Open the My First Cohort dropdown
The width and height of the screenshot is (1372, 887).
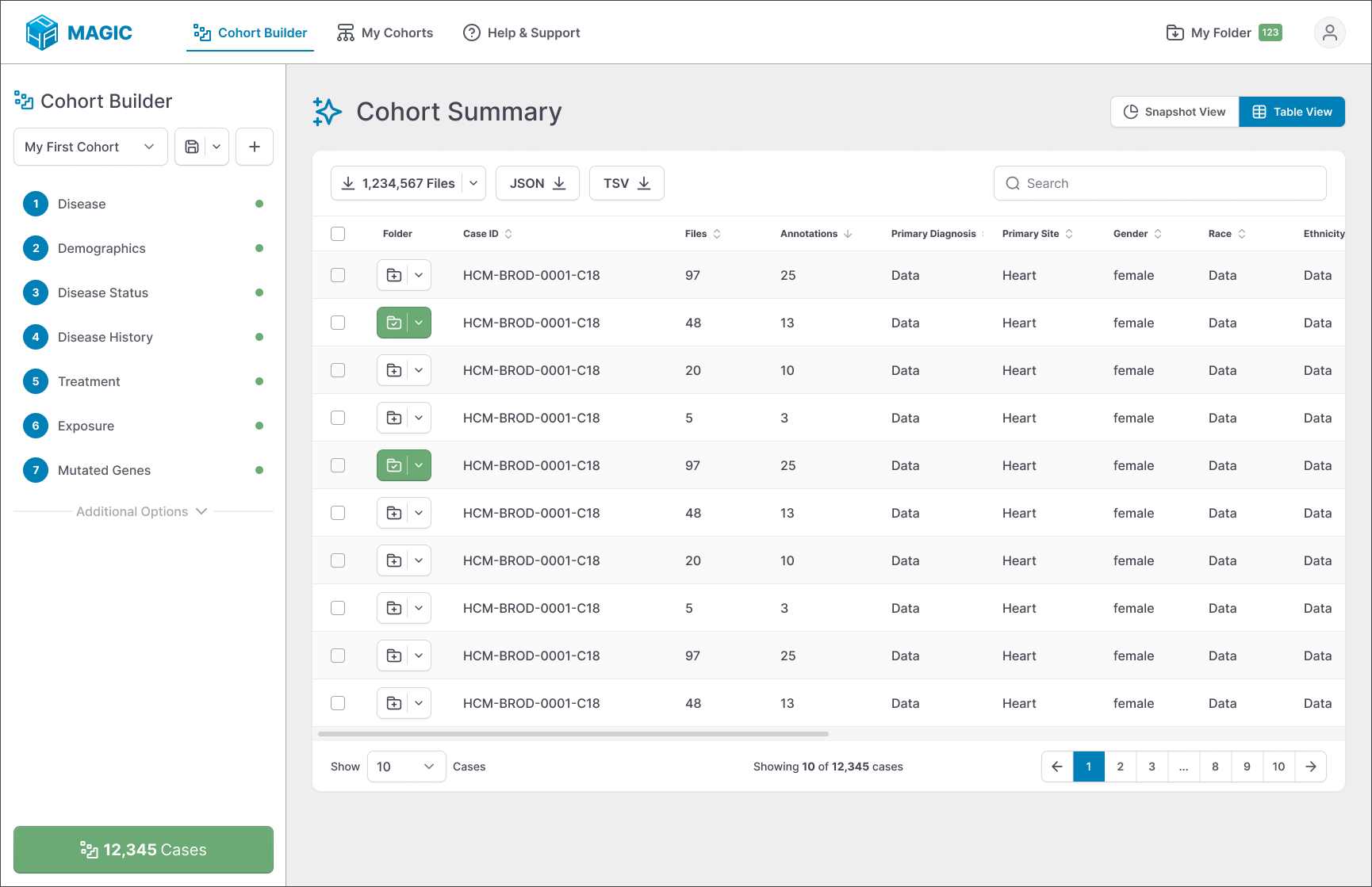point(90,147)
